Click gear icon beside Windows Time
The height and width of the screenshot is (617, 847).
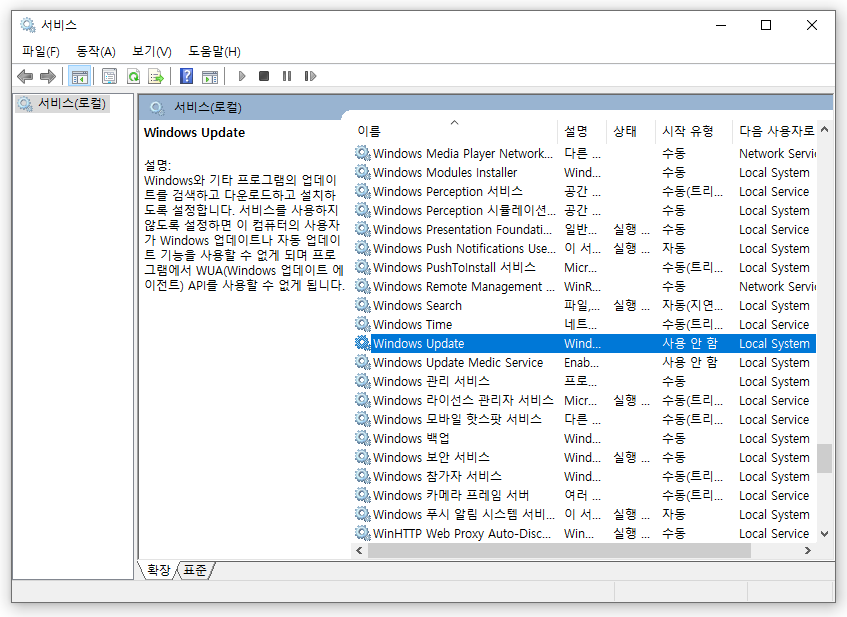tap(362, 324)
